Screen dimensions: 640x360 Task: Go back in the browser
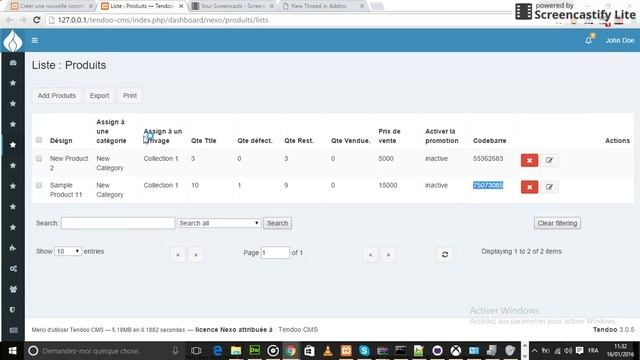click(x=9, y=20)
